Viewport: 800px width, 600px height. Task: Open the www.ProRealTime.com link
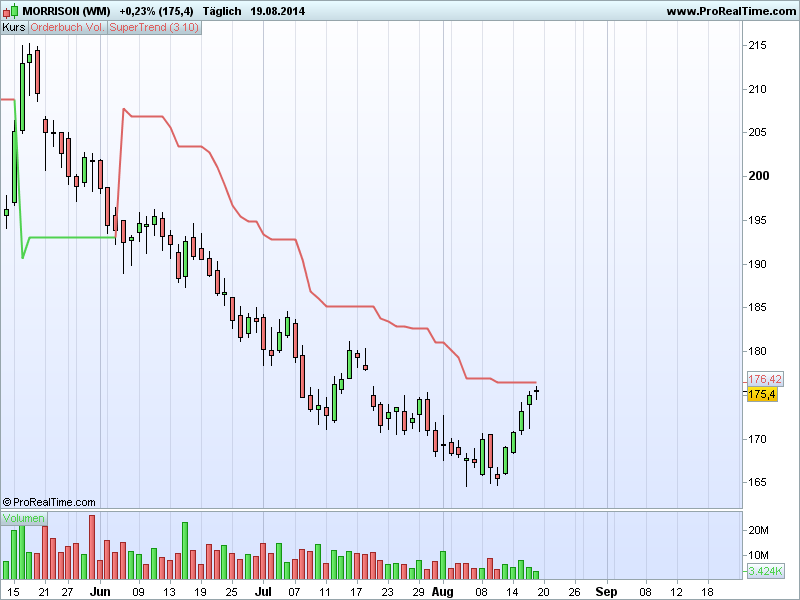coord(731,11)
